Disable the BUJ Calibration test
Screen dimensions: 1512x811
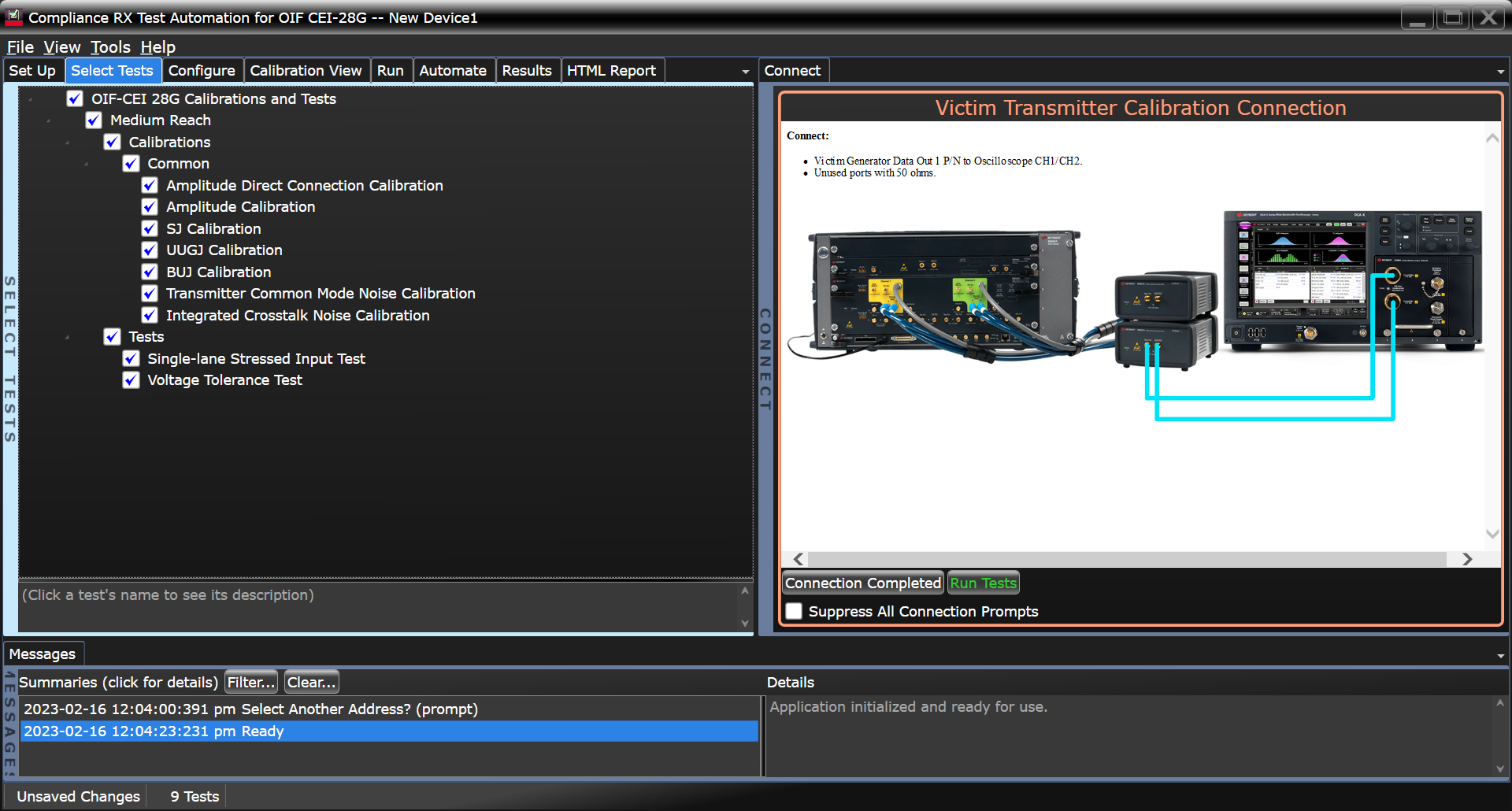click(149, 272)
